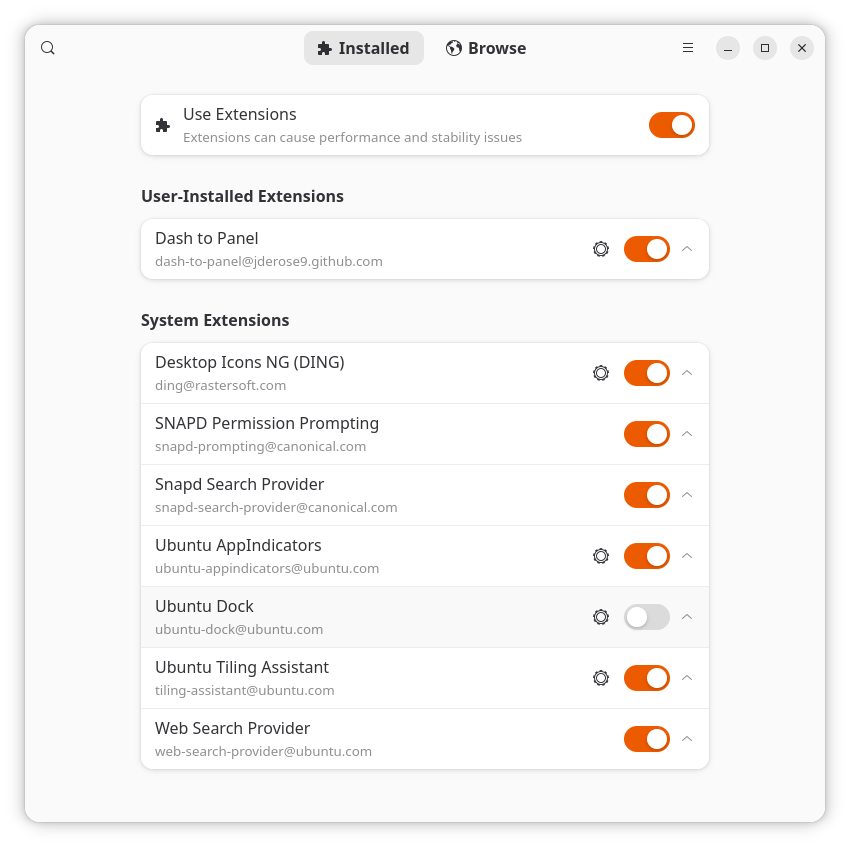Image resolution: width=850 pixels, height=847 pixels.
Task: Toggle Web Search Provider switch off
Action: [646, 739]
